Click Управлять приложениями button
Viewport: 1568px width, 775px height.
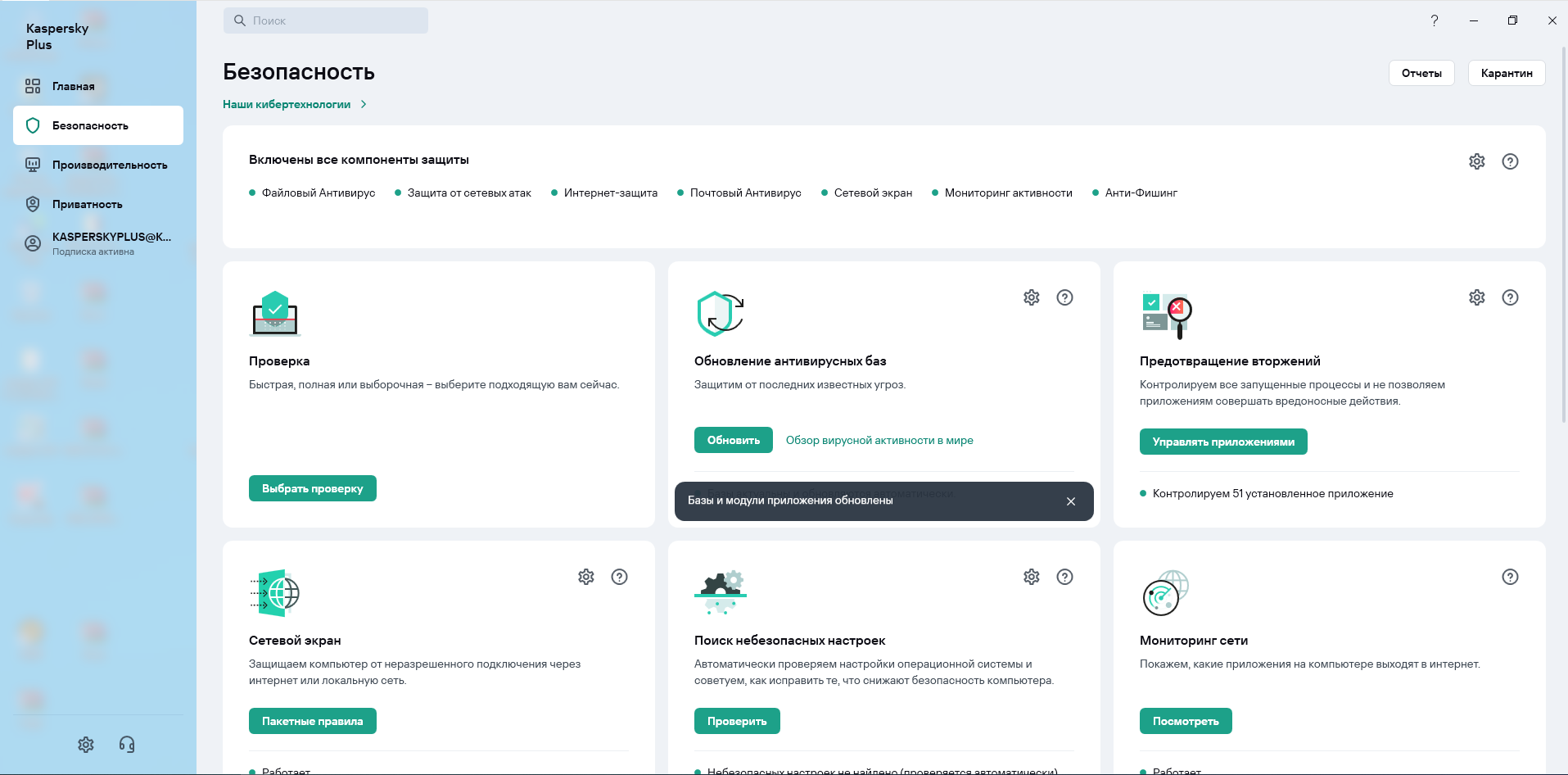pos(1223,442)
